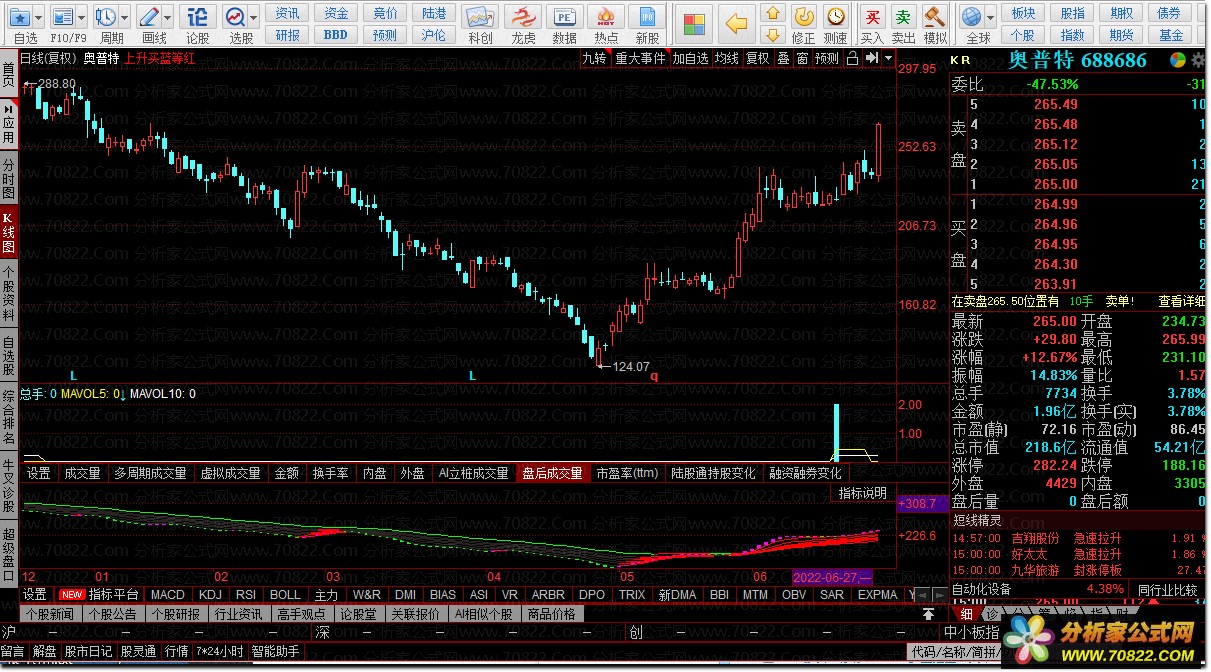The height and width of the screenshot is (672, 1211).
Task: Click 指标说明 indicator description button
Action: click(x=862, y=493)
